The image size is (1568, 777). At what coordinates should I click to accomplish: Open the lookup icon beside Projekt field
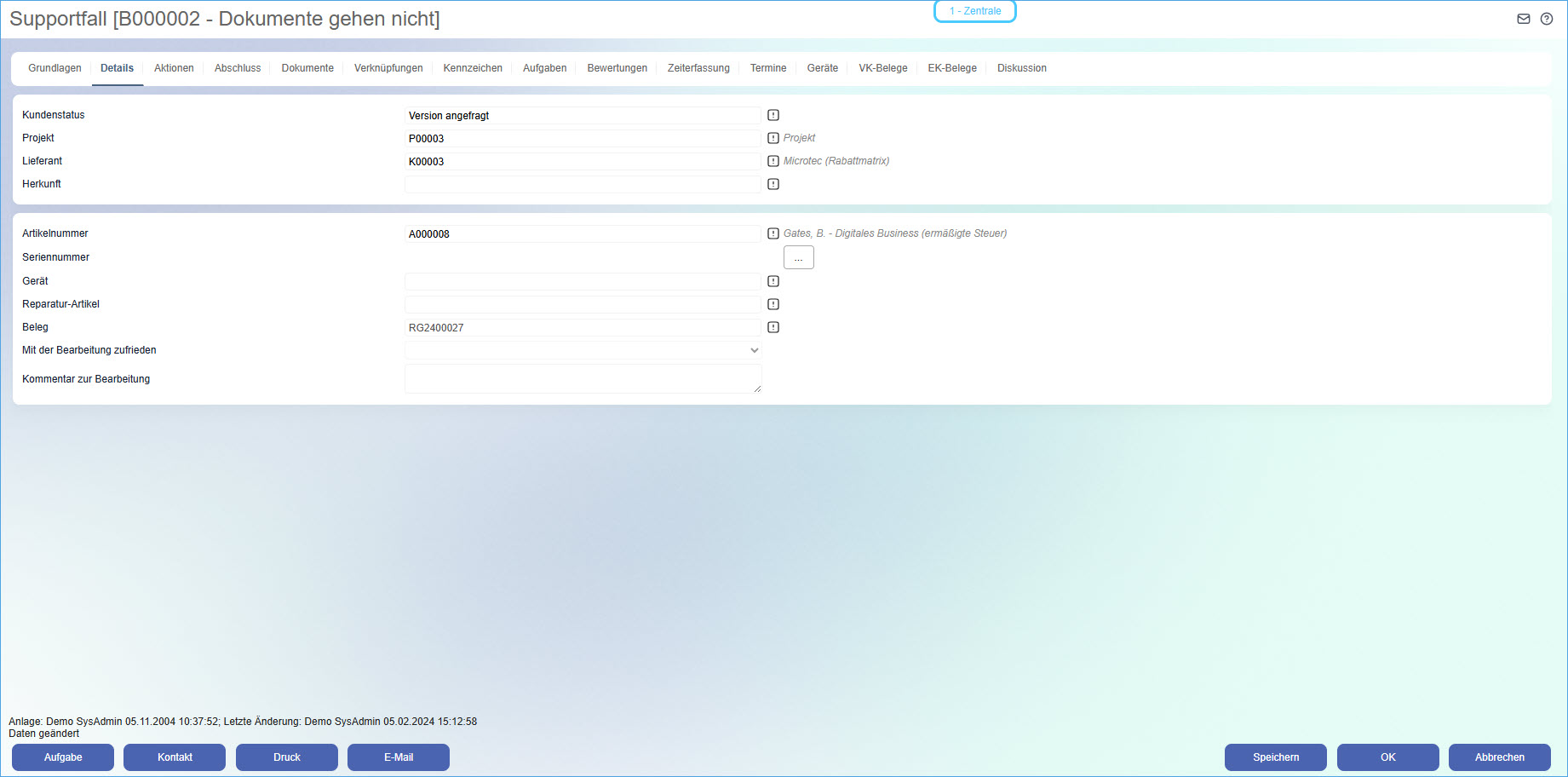pos(773,138)
